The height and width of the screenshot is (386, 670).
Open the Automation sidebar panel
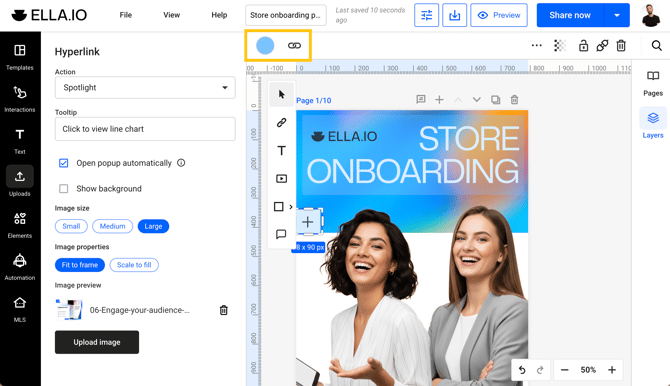pyautogui.click(x=20, y=267)
